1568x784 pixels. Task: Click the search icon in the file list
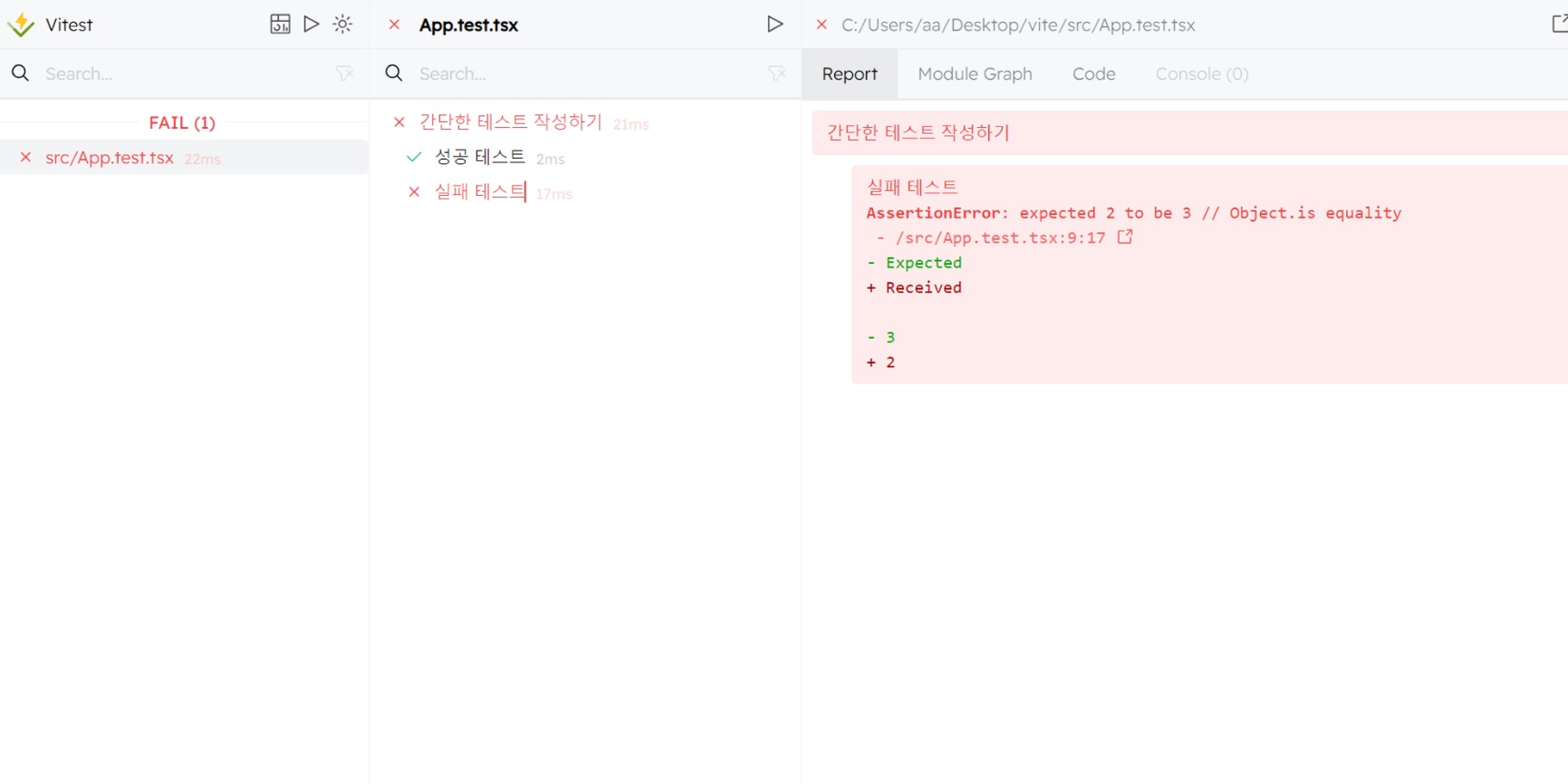coord(20,73)
